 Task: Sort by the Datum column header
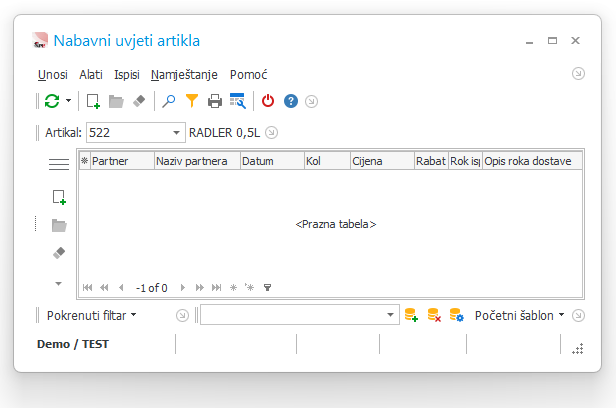pyautogui.click(x=272, y=161)
